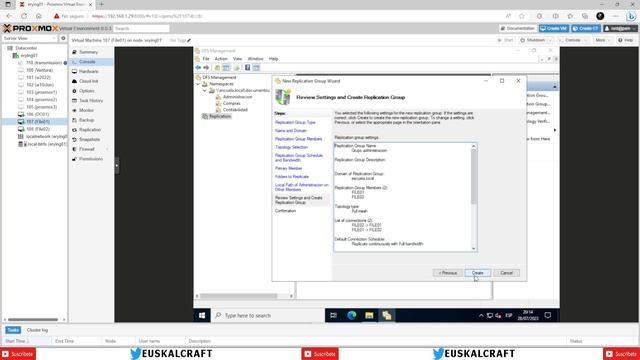Switch to the Tasks tab
The height and width of the screenshot is (360, 640).
click(x=13, y=330)
